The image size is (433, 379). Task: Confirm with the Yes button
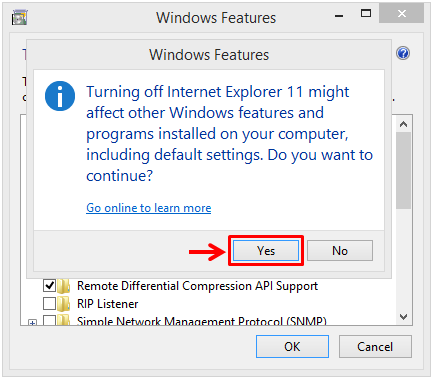pyautogui.click(x=266, y=251)
